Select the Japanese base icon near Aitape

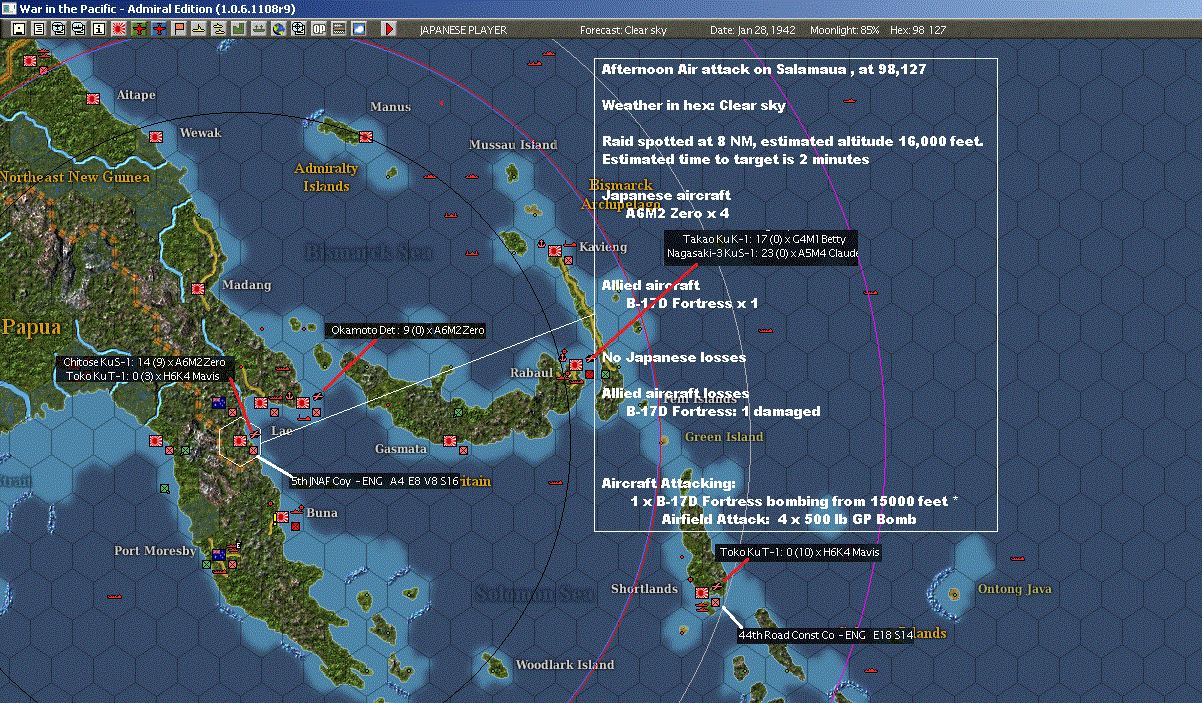coord(95,99)
